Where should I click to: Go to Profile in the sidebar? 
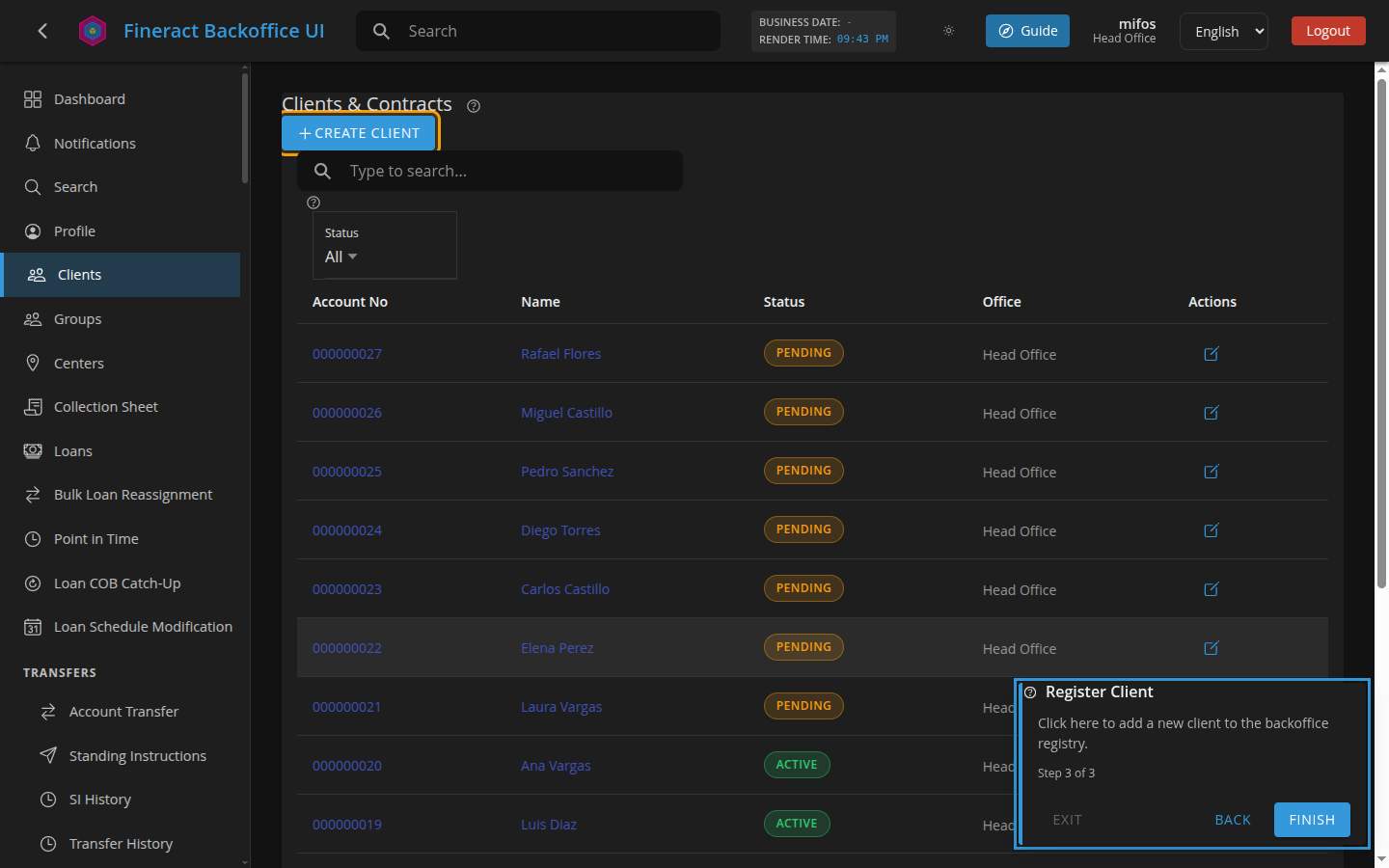122,231
